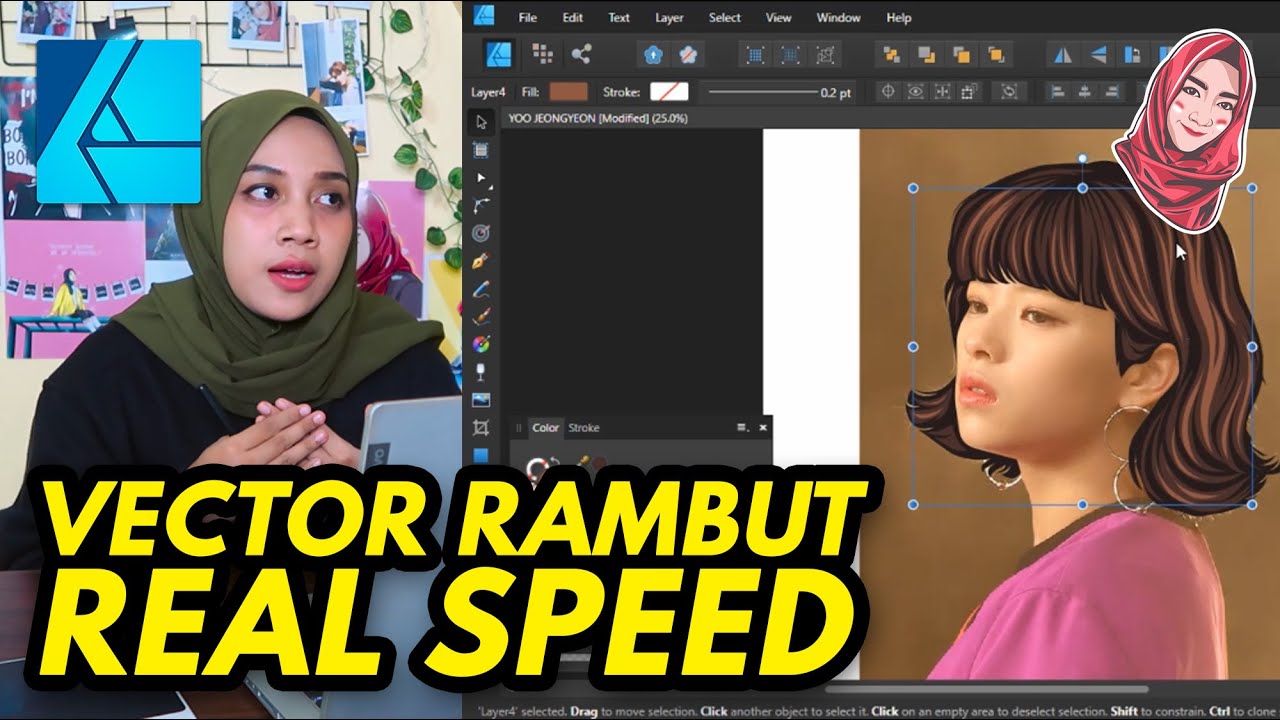Open the Layer menu
This screenshot has width=1280, height=720.
point(669,17)
